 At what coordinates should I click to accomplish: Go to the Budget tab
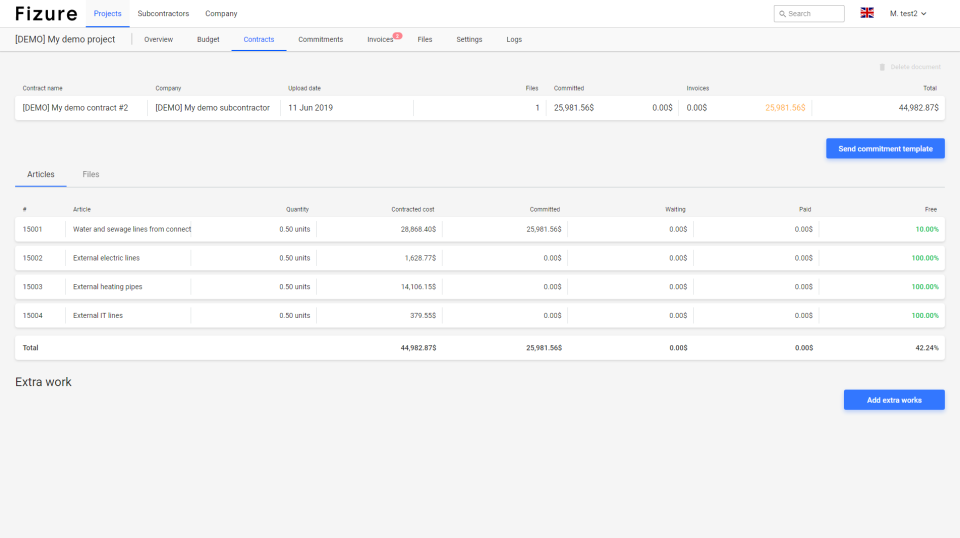tap(208, 39)
